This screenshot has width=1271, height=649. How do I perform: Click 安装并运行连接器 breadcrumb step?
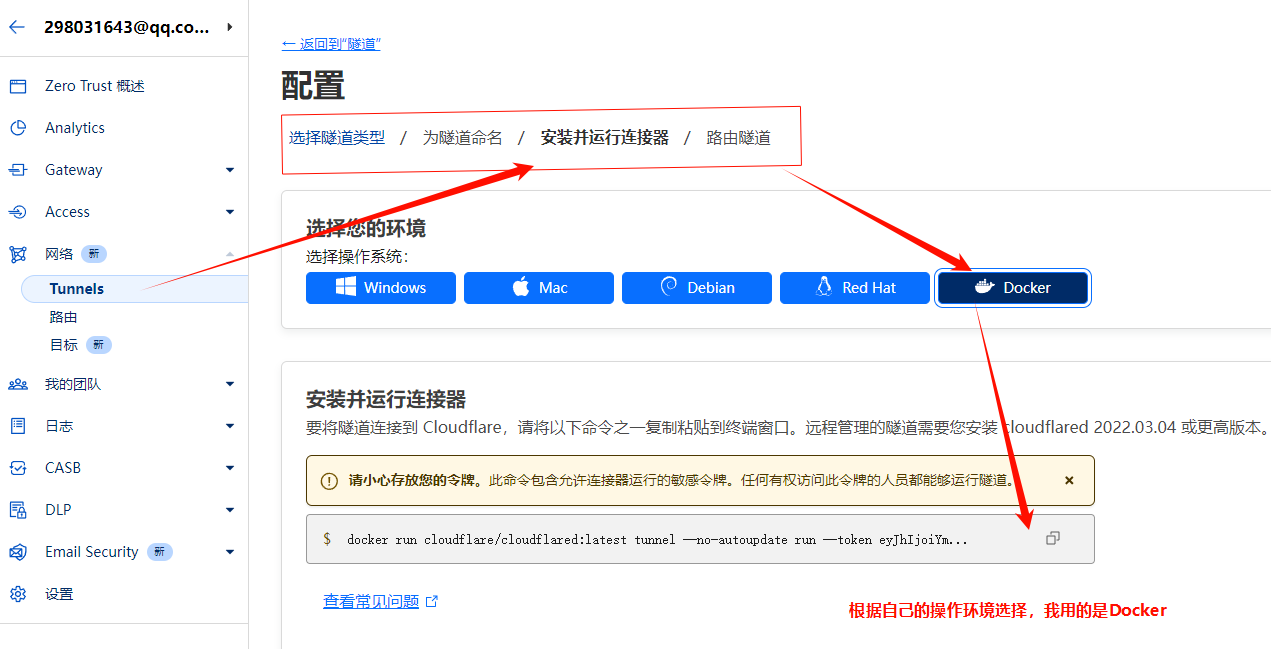(604, 138)
